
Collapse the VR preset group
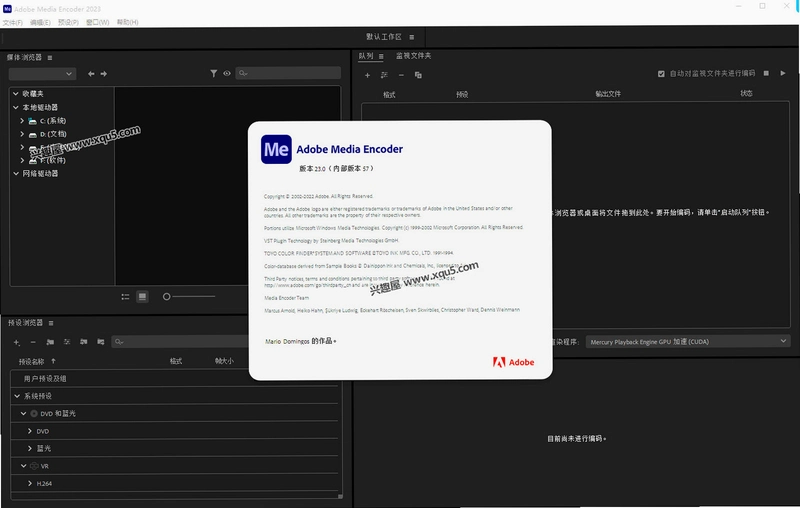coord(23,466)
